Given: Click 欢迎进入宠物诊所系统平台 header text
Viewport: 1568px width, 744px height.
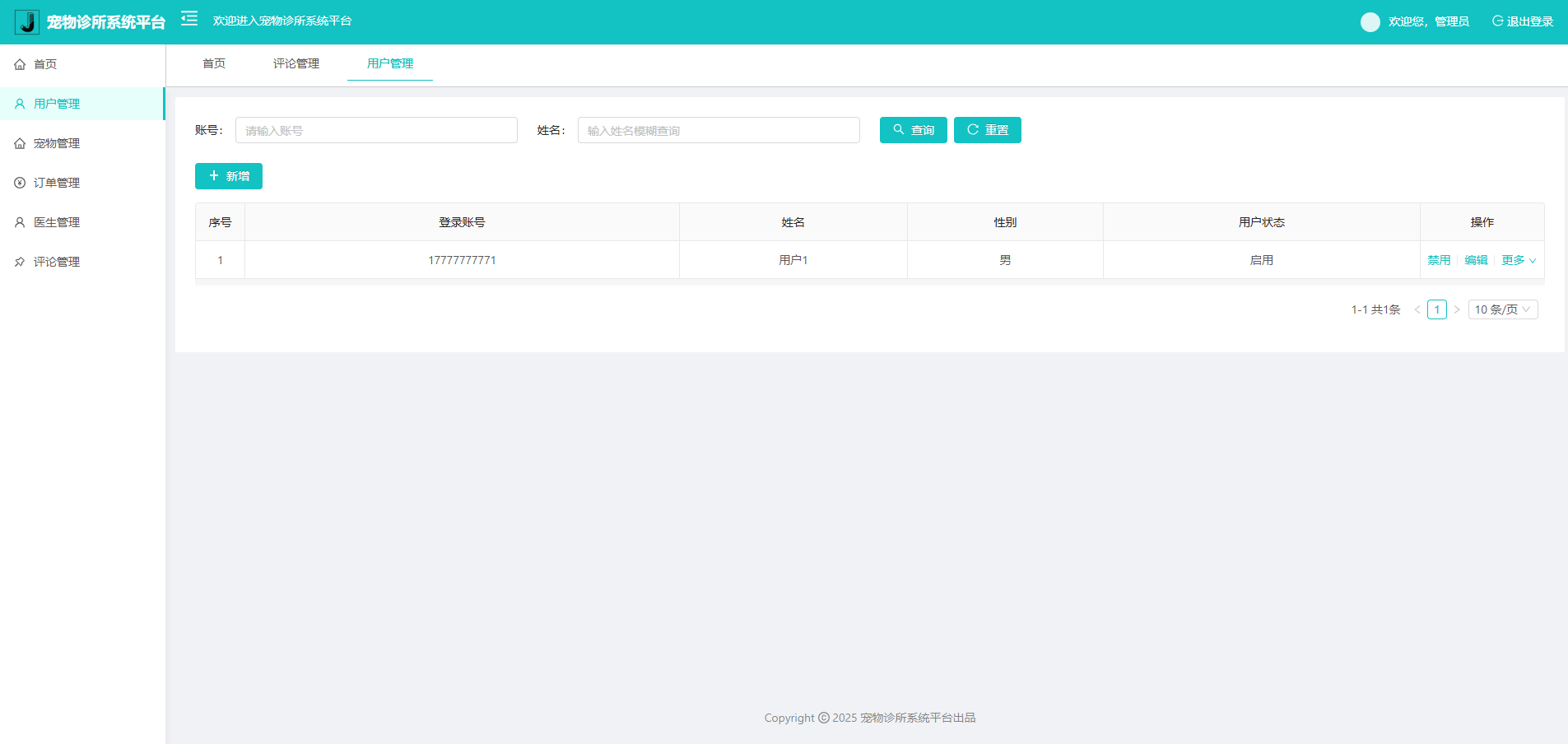Looking at the screenshot, I should coord(282,21).
